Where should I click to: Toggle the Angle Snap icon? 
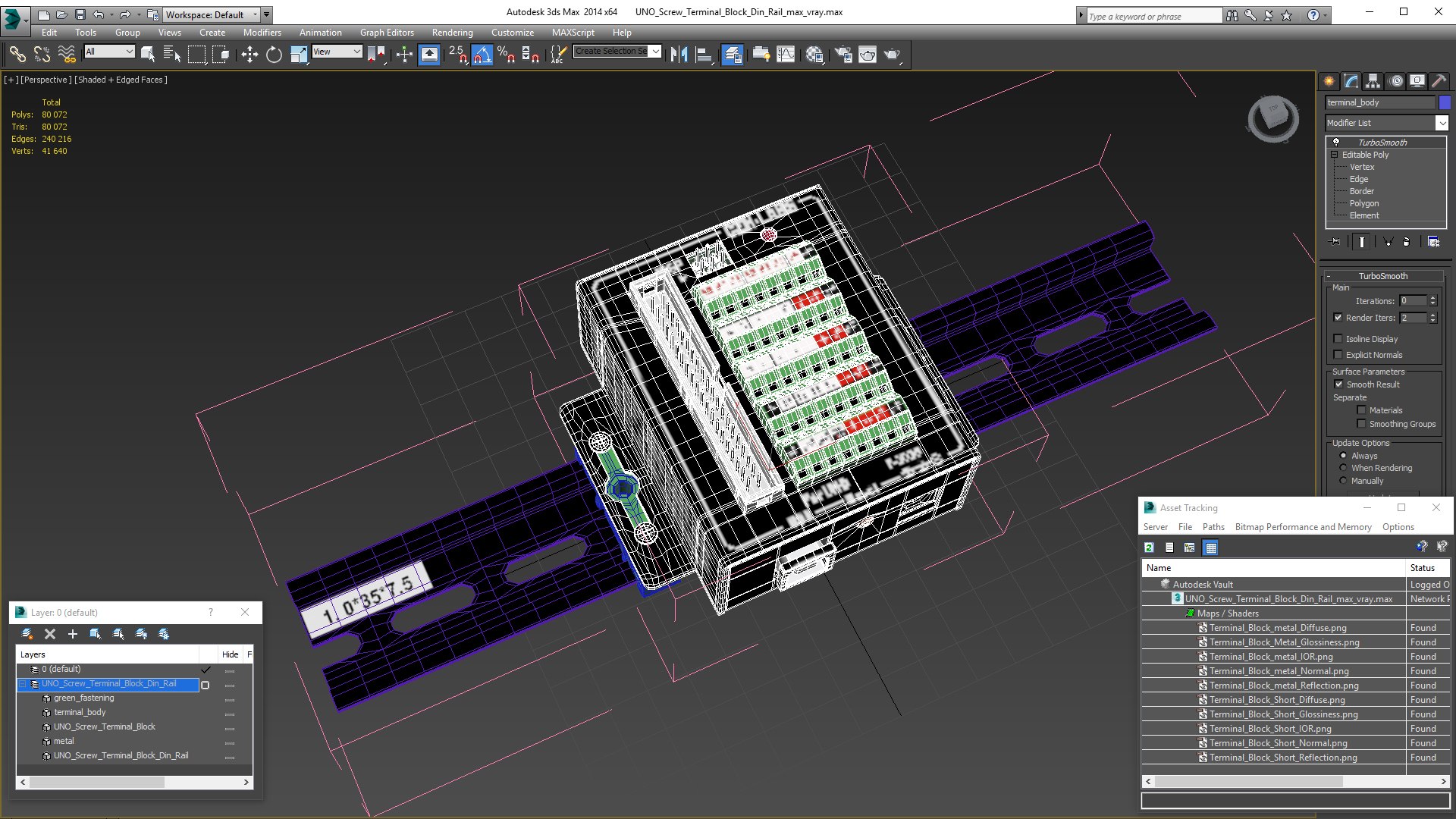(x=482, y=54)
